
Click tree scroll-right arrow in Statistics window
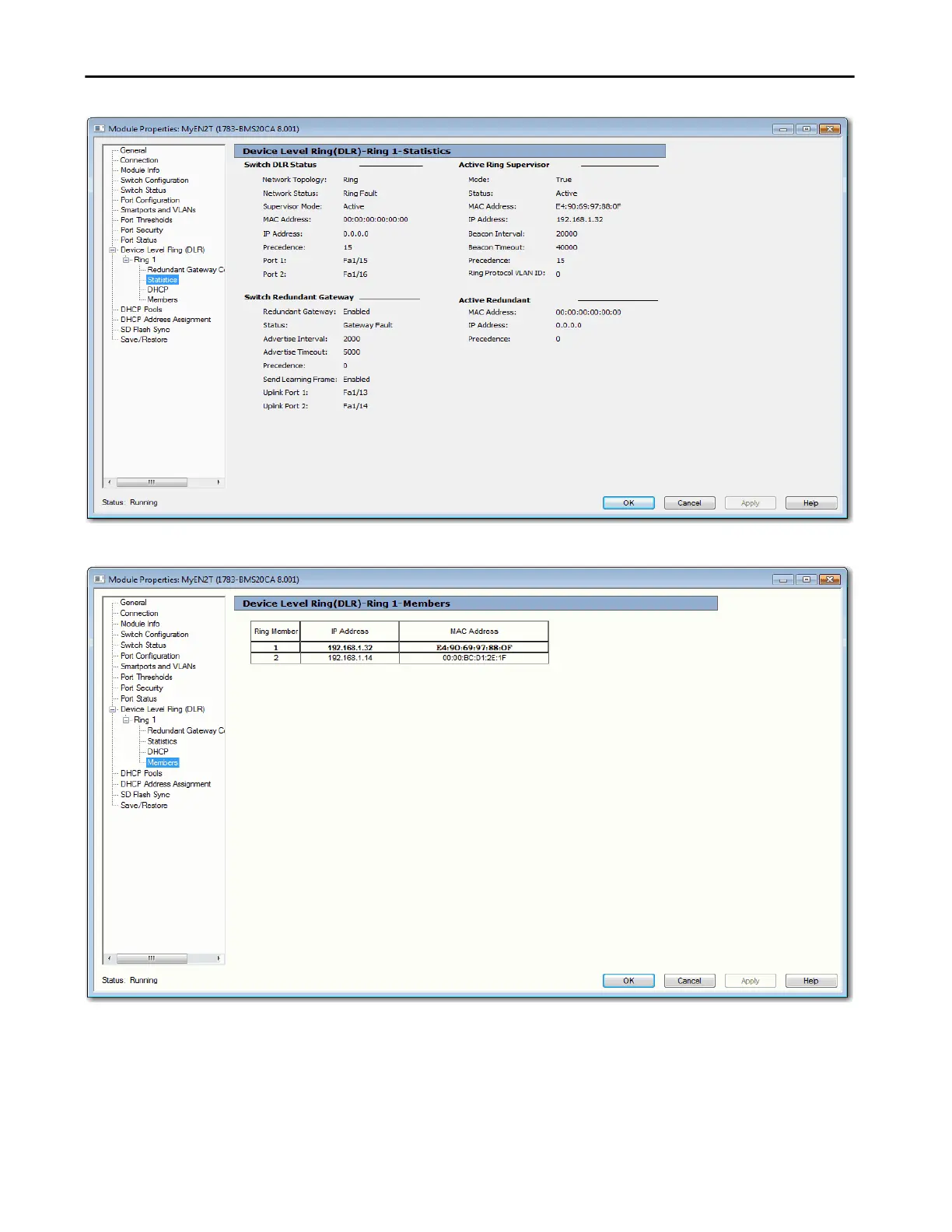click(219, 482)
